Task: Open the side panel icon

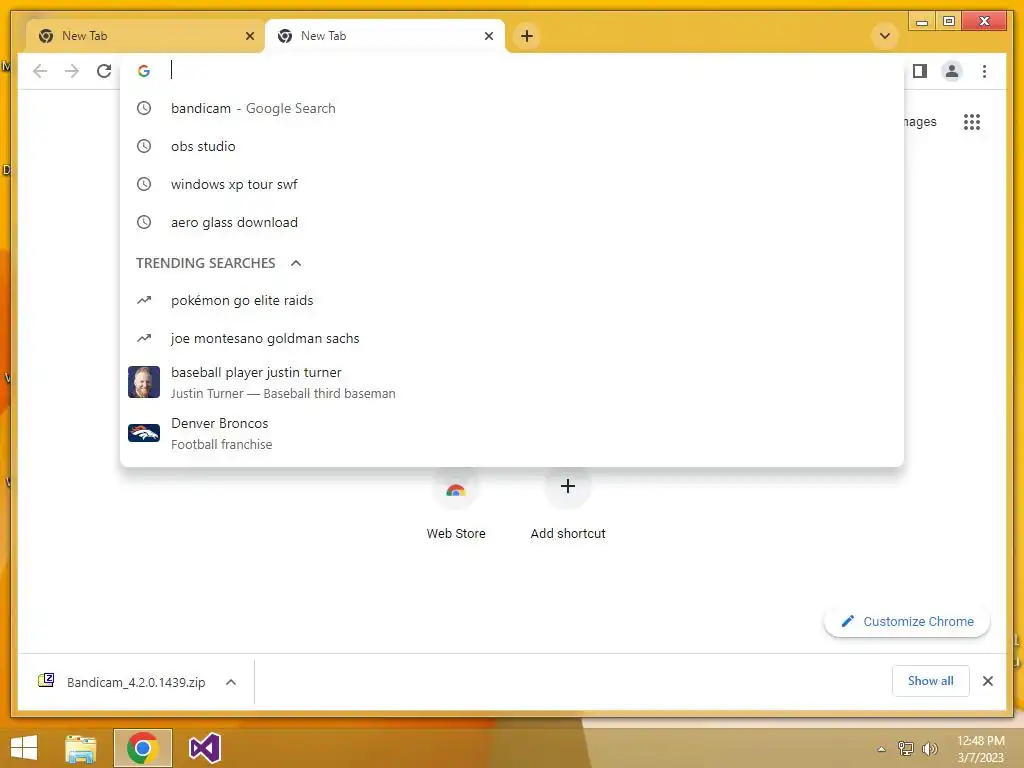Action: 920,71
